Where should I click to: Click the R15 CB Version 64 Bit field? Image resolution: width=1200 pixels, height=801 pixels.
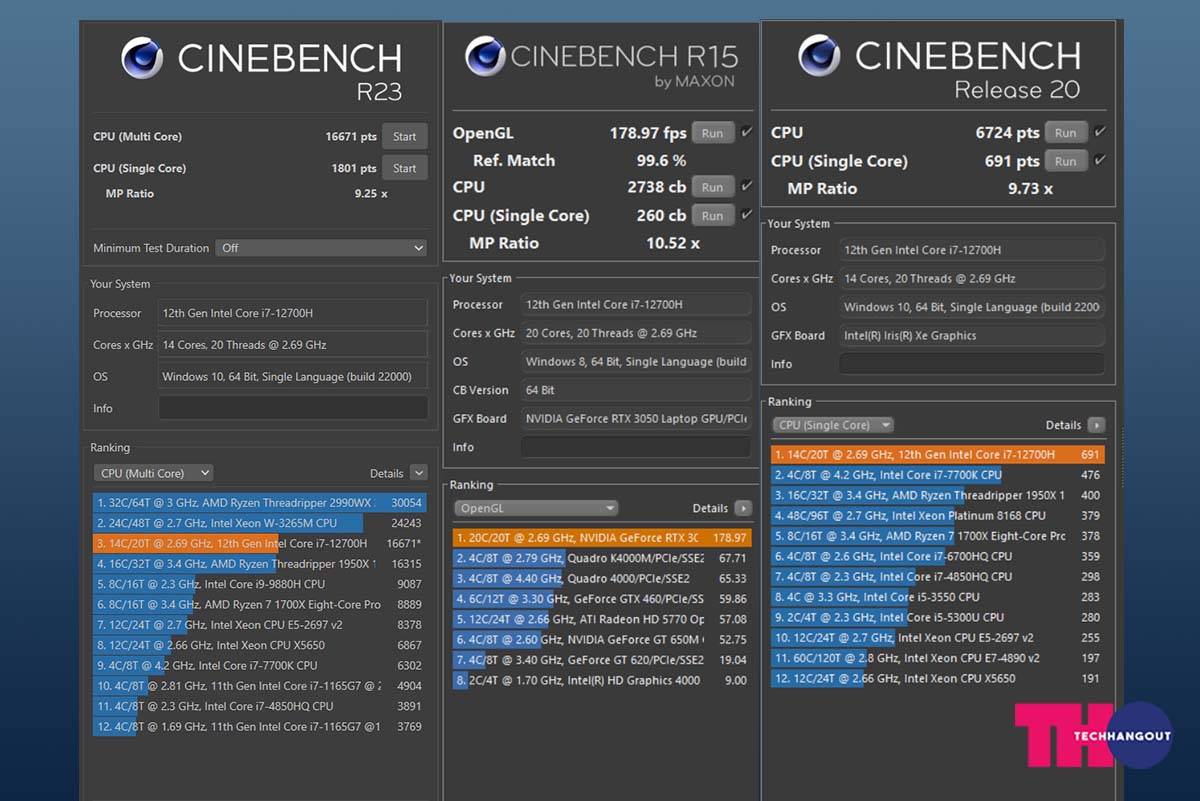click(636, 390)
